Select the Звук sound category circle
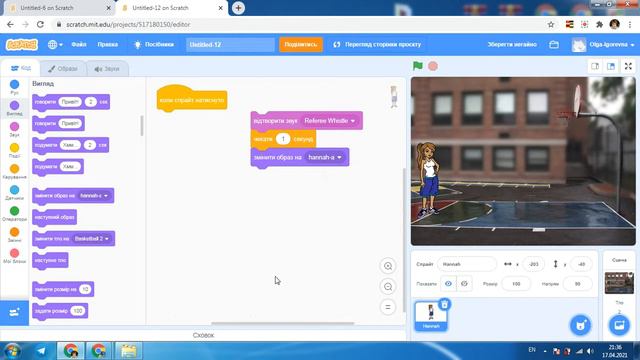 [14, 127]
